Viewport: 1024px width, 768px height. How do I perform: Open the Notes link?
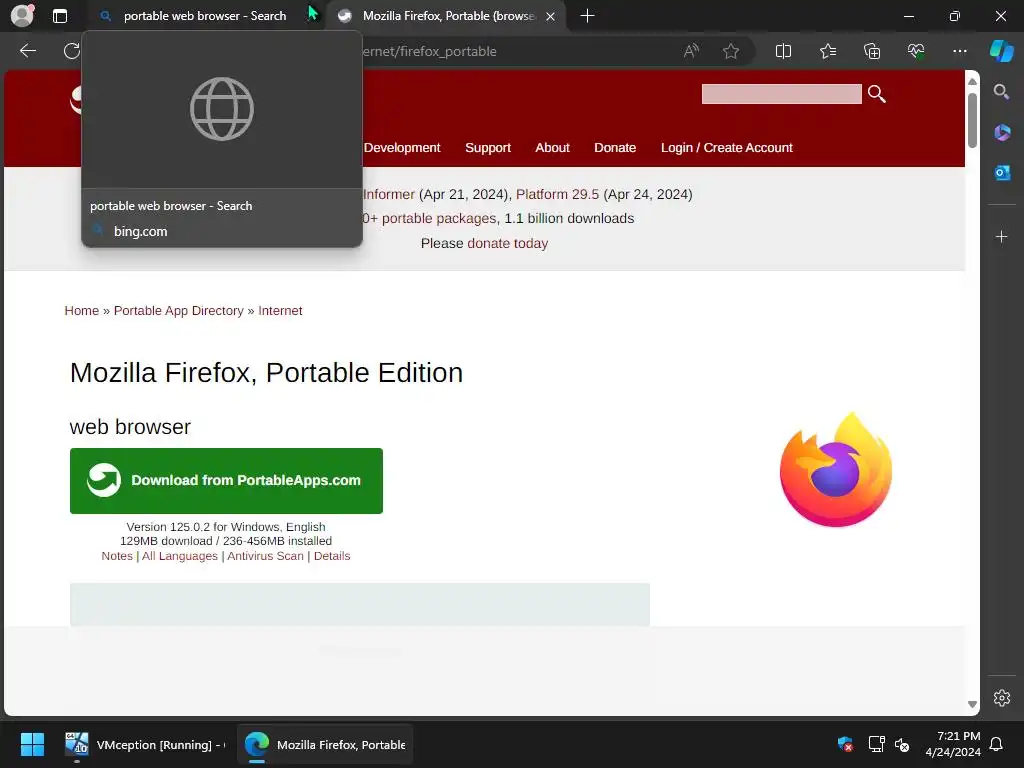pos(117,556)
